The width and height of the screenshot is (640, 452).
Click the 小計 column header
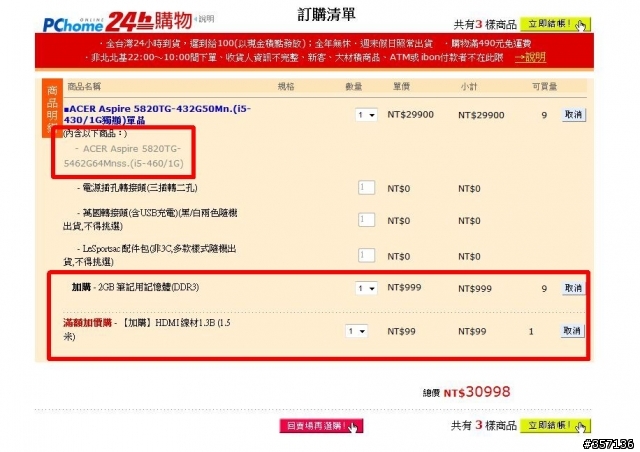click(x=469, y=86)
